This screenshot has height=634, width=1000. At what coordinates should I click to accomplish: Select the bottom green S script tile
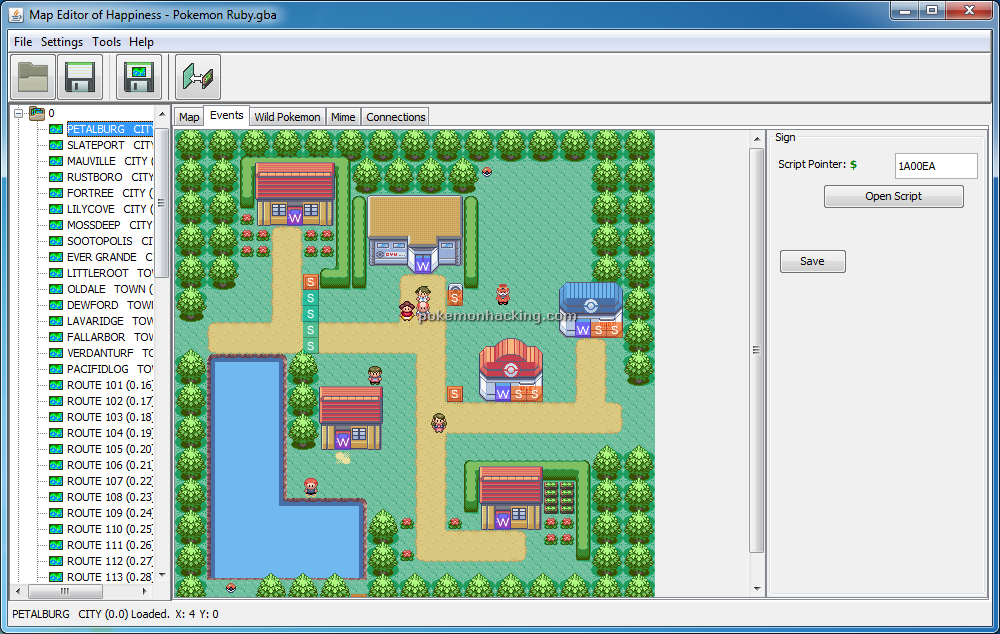click(x=311, y=346)
